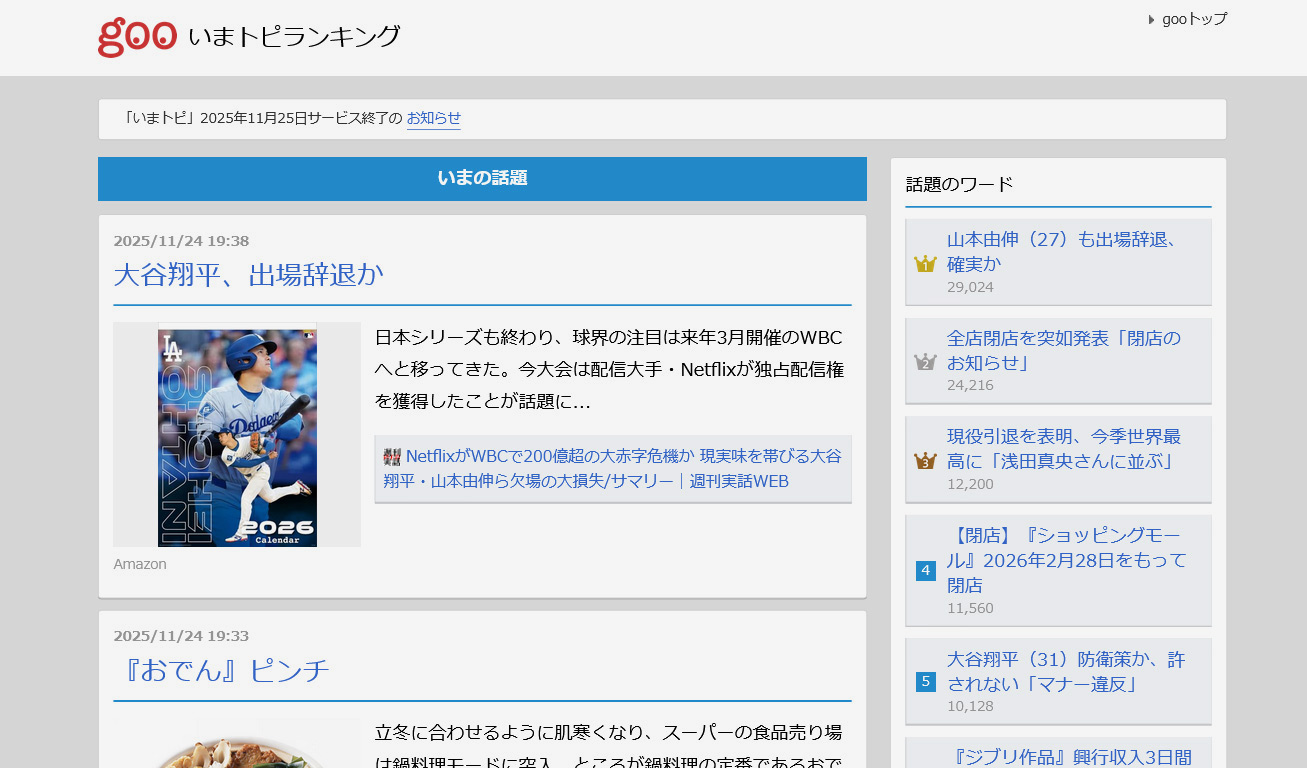The height and width of the screenshot is (768, 1307).
Task: Click the bronze crown rank 3 icon
Action: pos(925,461)
